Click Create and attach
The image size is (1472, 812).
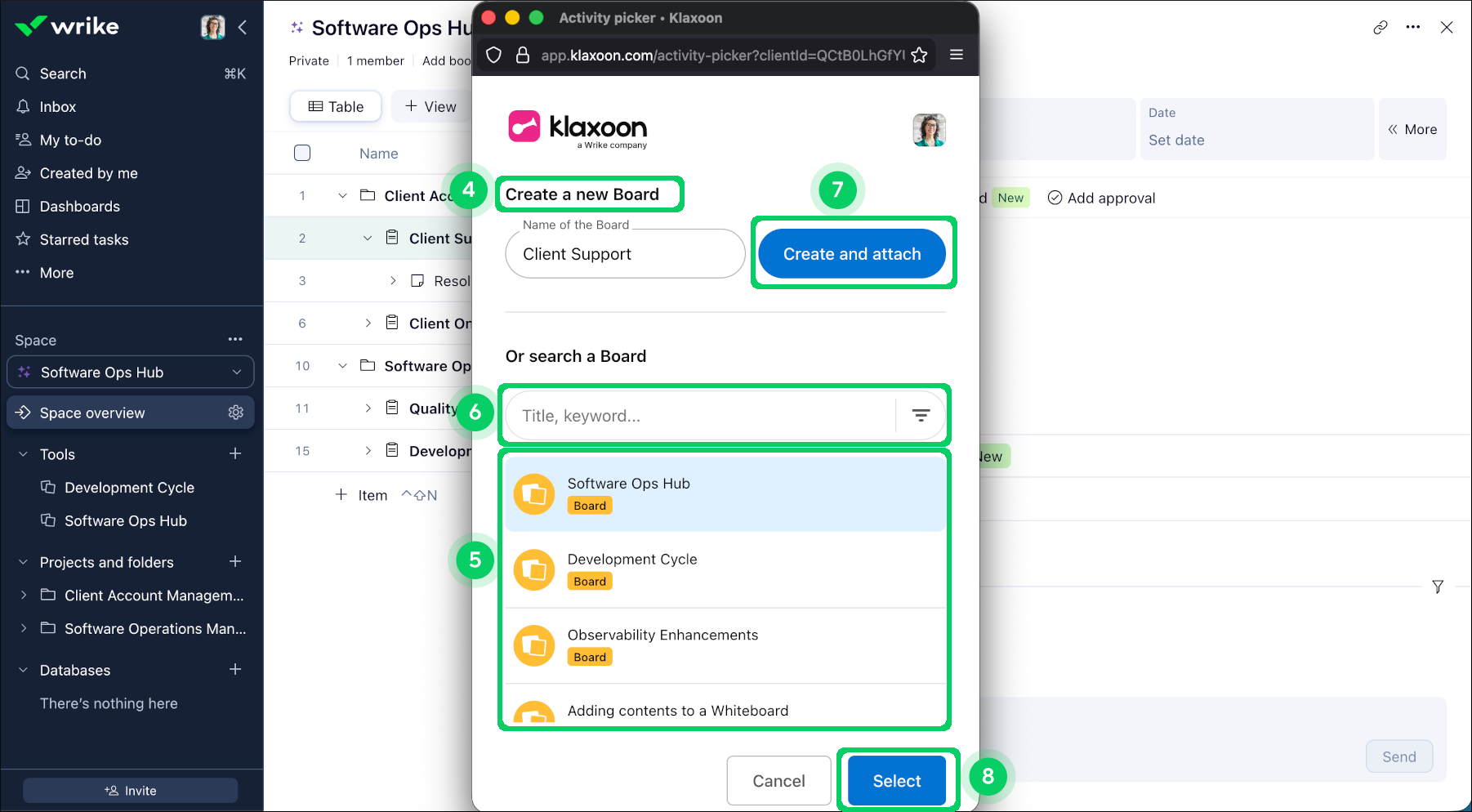click(852, 254)
